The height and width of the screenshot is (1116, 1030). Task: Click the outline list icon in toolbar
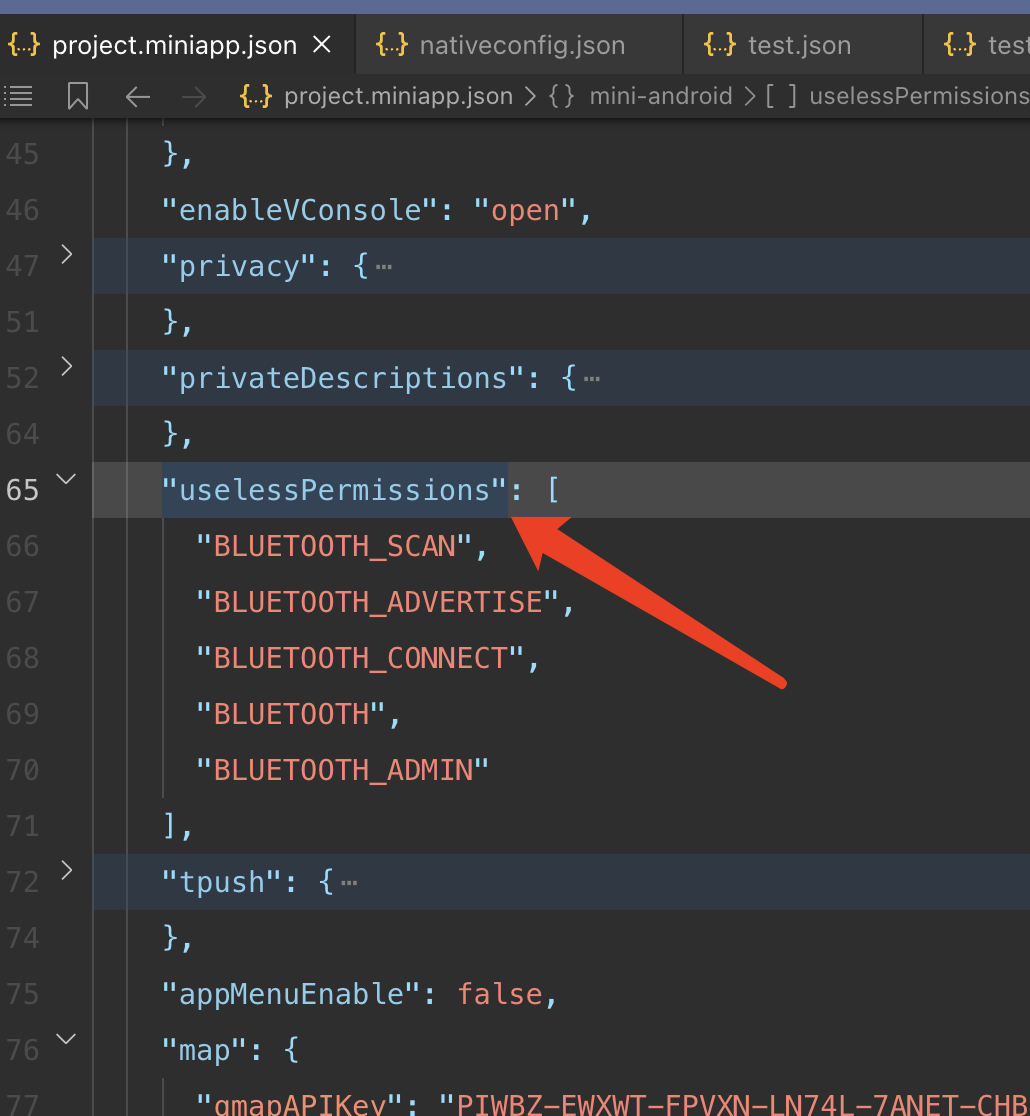pos(18,96)
